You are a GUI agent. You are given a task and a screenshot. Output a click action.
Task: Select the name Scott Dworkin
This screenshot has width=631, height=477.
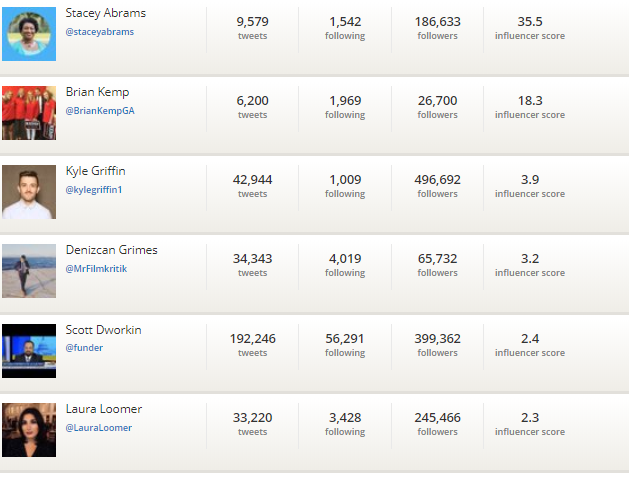coord(103,330)
